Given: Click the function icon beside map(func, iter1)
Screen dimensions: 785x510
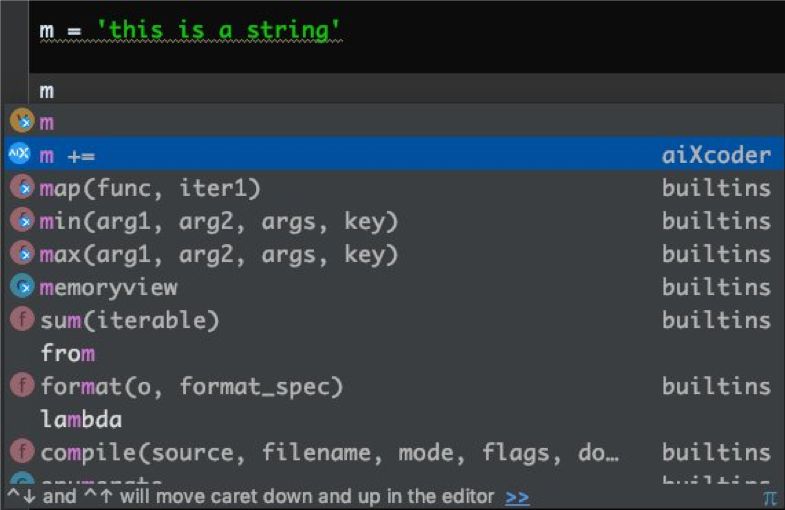Looking at the screenshot, I should (x=22, y=188).
